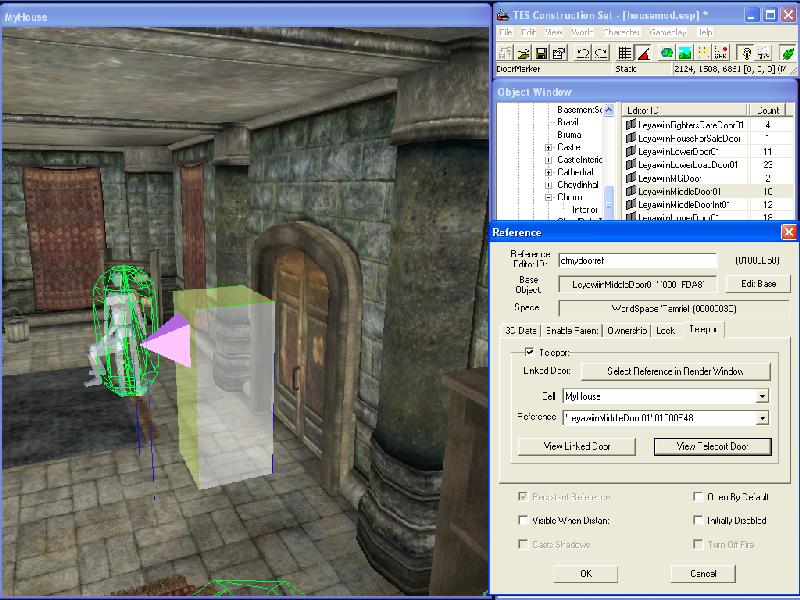The height and width of the screenshot is (600, 800).
Task: Confirm the Reference dialog with OK
Action: pyautogui.click(x=586, y=573)
